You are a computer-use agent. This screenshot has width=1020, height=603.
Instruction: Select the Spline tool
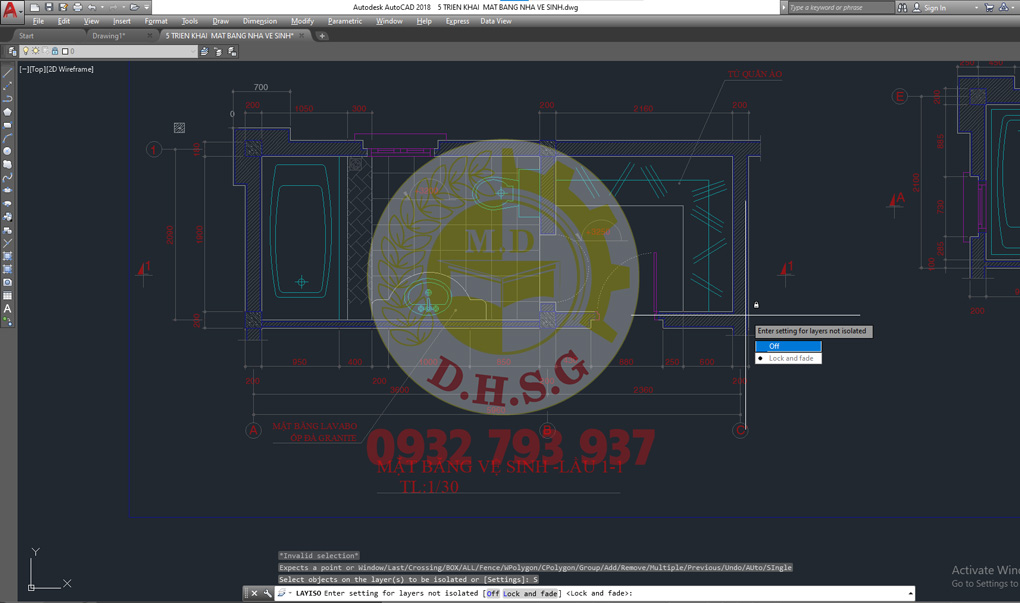(8, 177)
